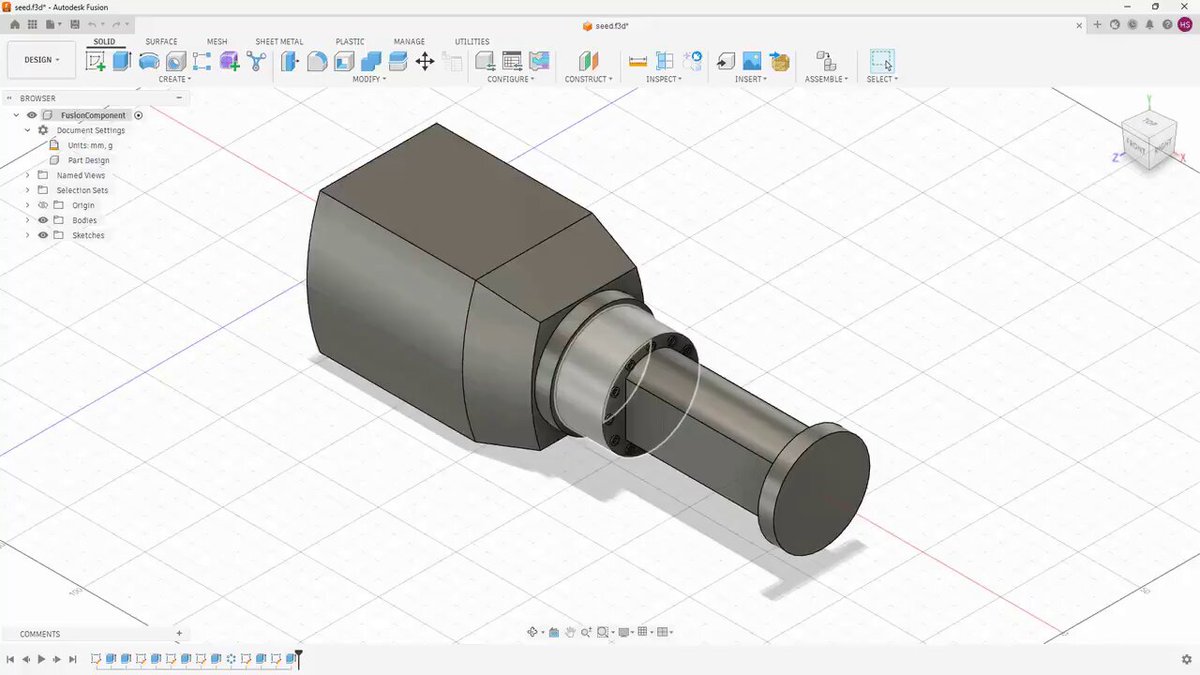Select the Fillet tool
The image size is (1200, 675).
point(317,61)
